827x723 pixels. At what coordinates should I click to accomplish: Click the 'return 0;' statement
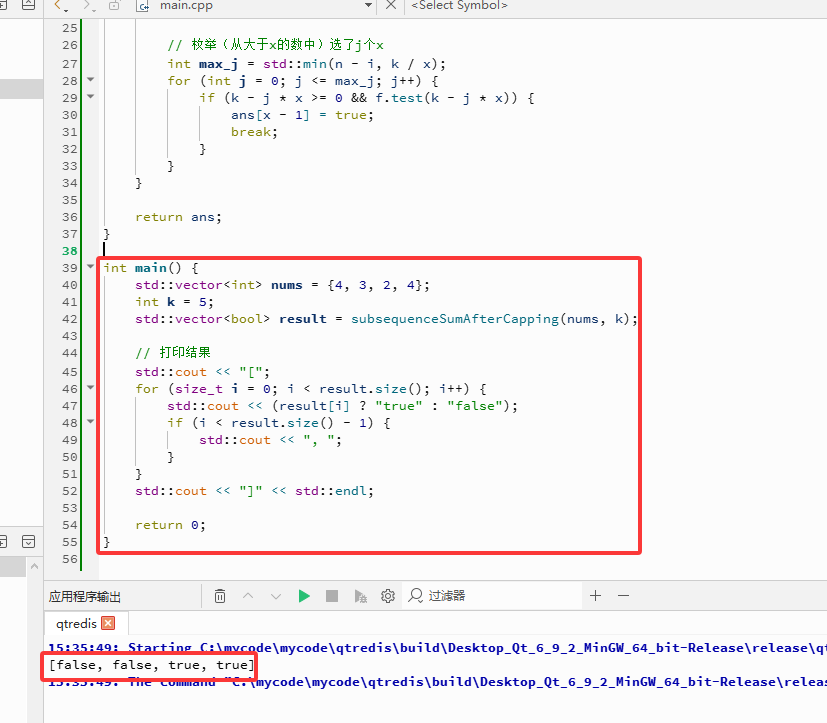pos(170,525)
